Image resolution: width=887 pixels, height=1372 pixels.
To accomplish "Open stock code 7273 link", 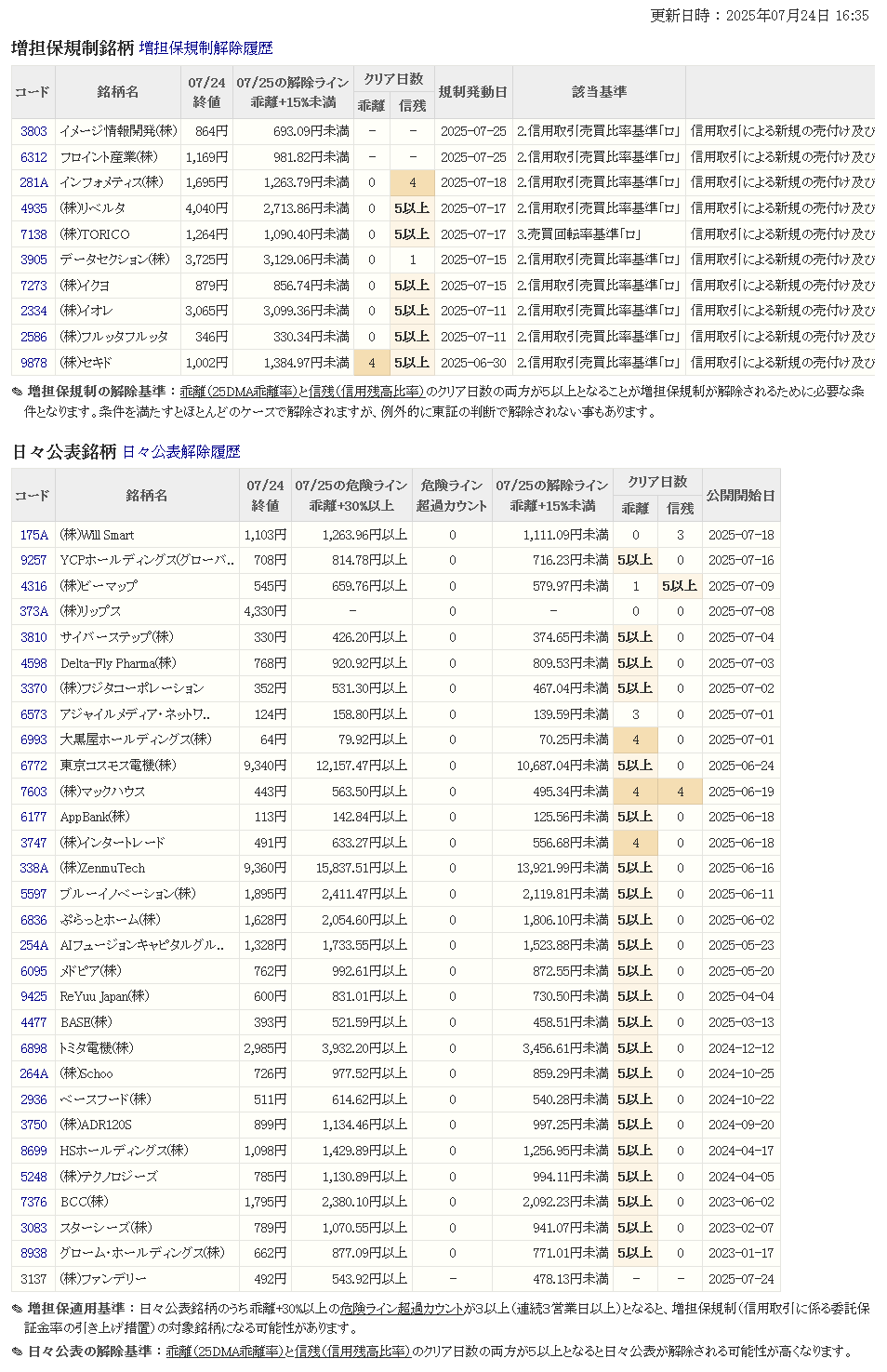I will tap(33, 286).
